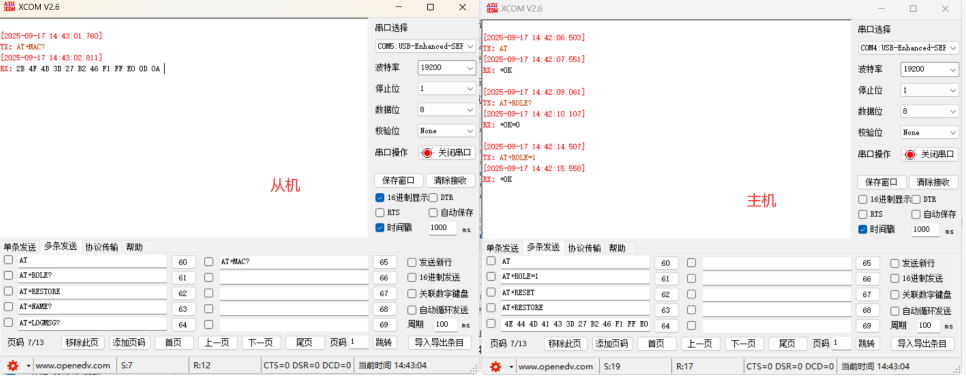Click send button 60 for AT in COM5 window
This screenshot has height=376, width=966.
point(183,262)
